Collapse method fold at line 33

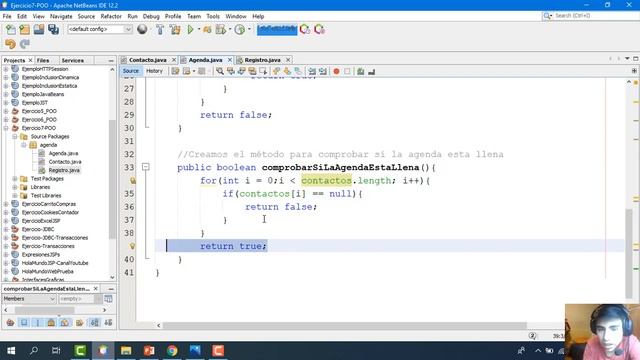(x=145, y=167)
